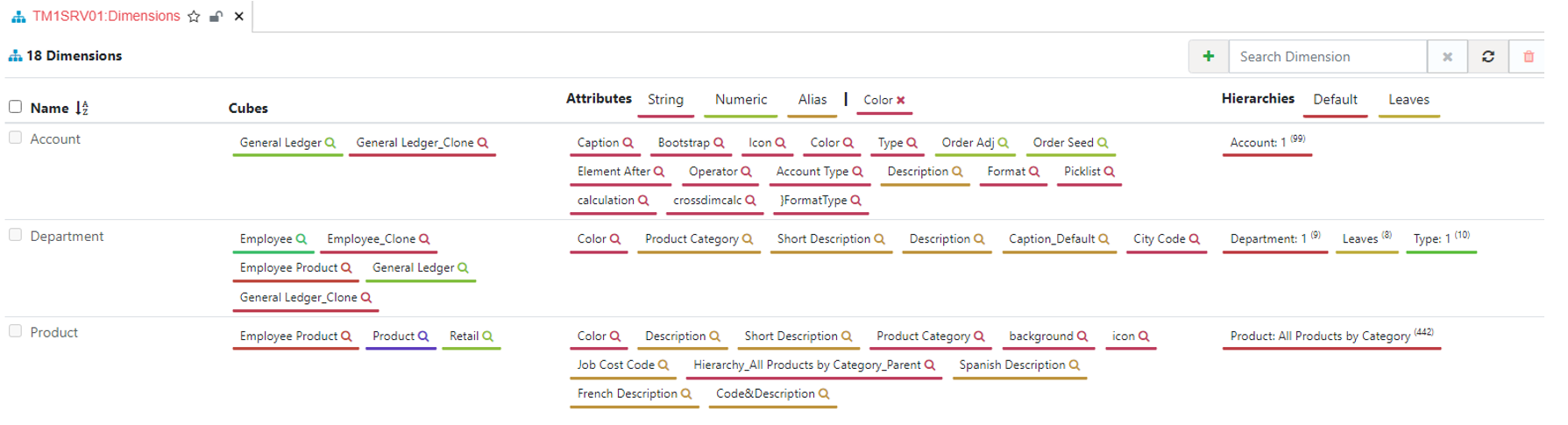Check the Department dimension checkbox
This screenshot has width=1568, height=425.
tap(15, 235)
